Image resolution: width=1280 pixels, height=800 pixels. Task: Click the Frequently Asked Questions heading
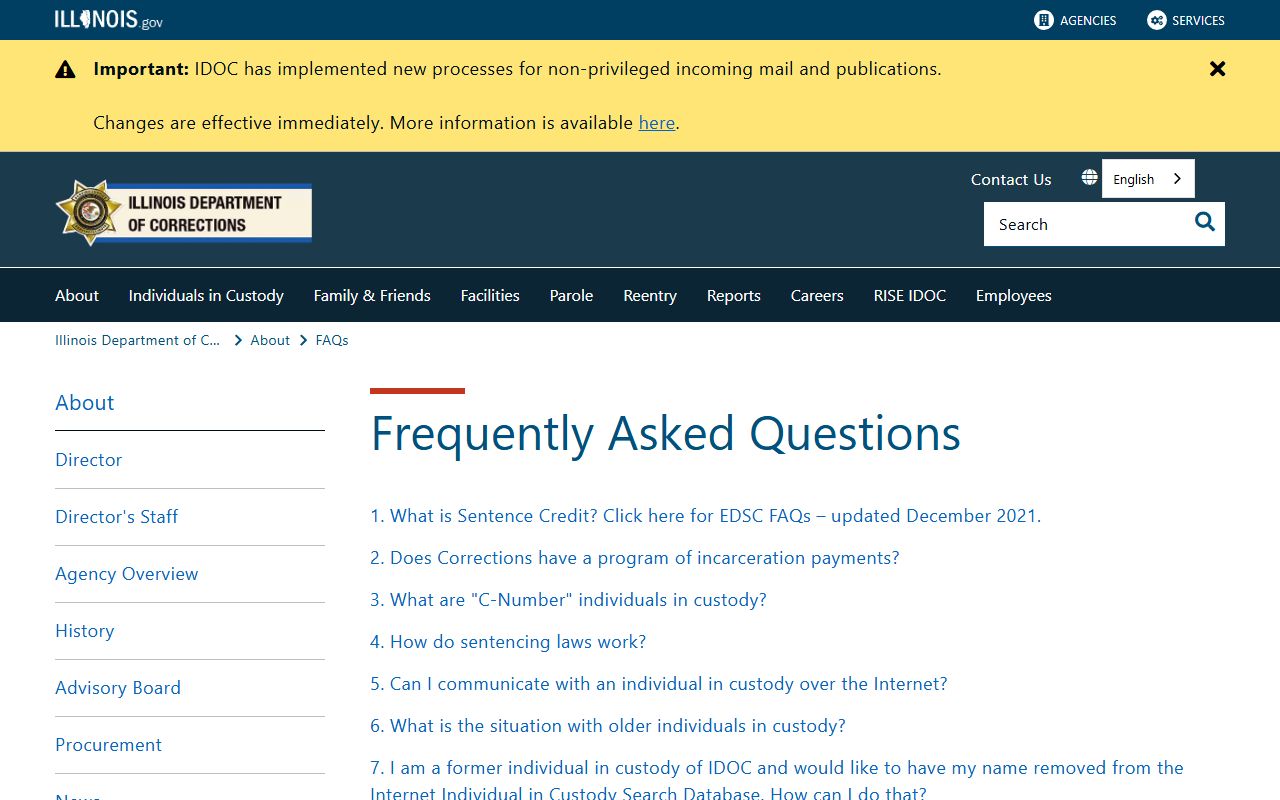click(x=666, y=434)
